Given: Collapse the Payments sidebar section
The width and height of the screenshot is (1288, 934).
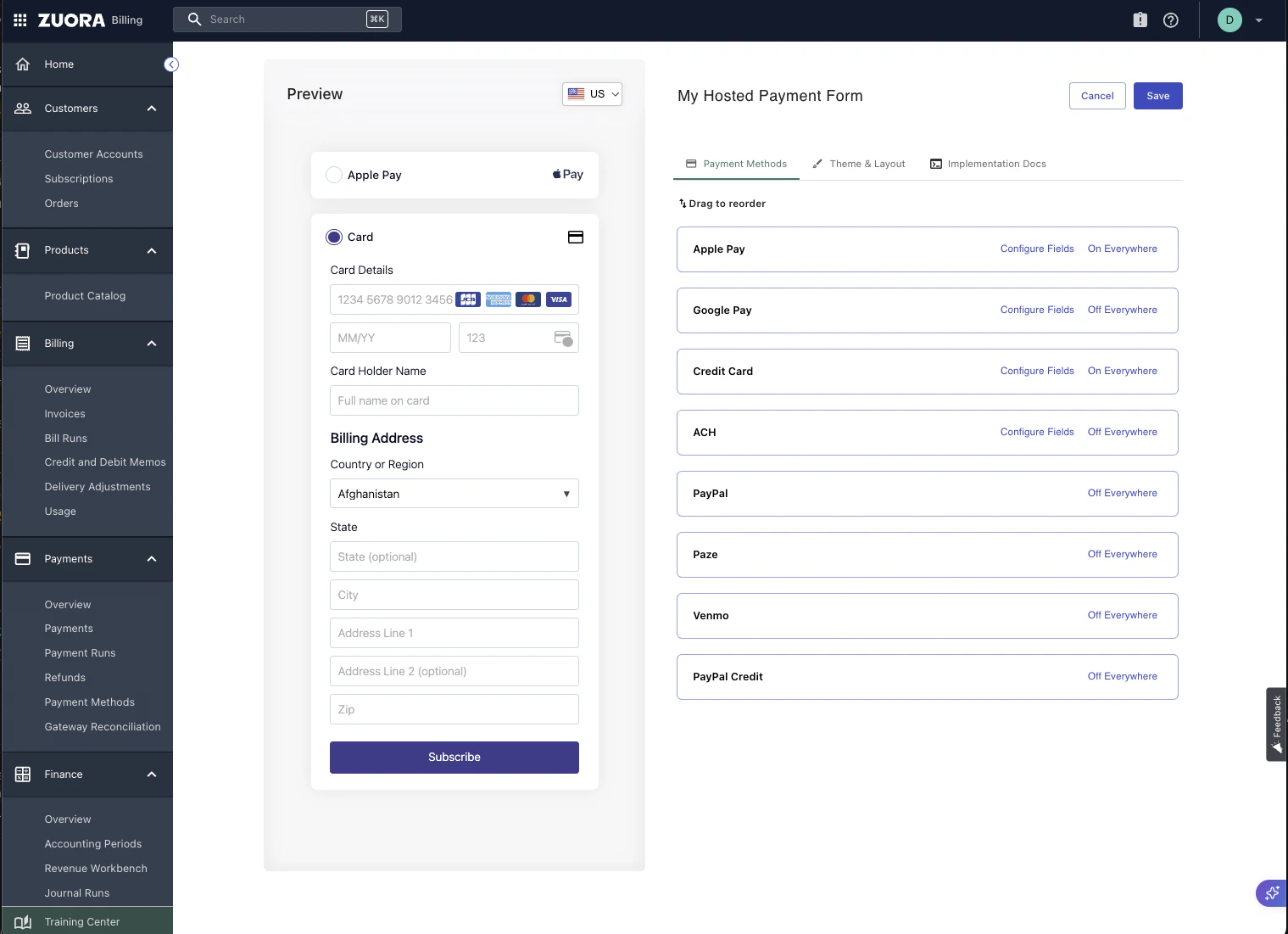Looking at the screenshot, I should (x=152, y=559).
